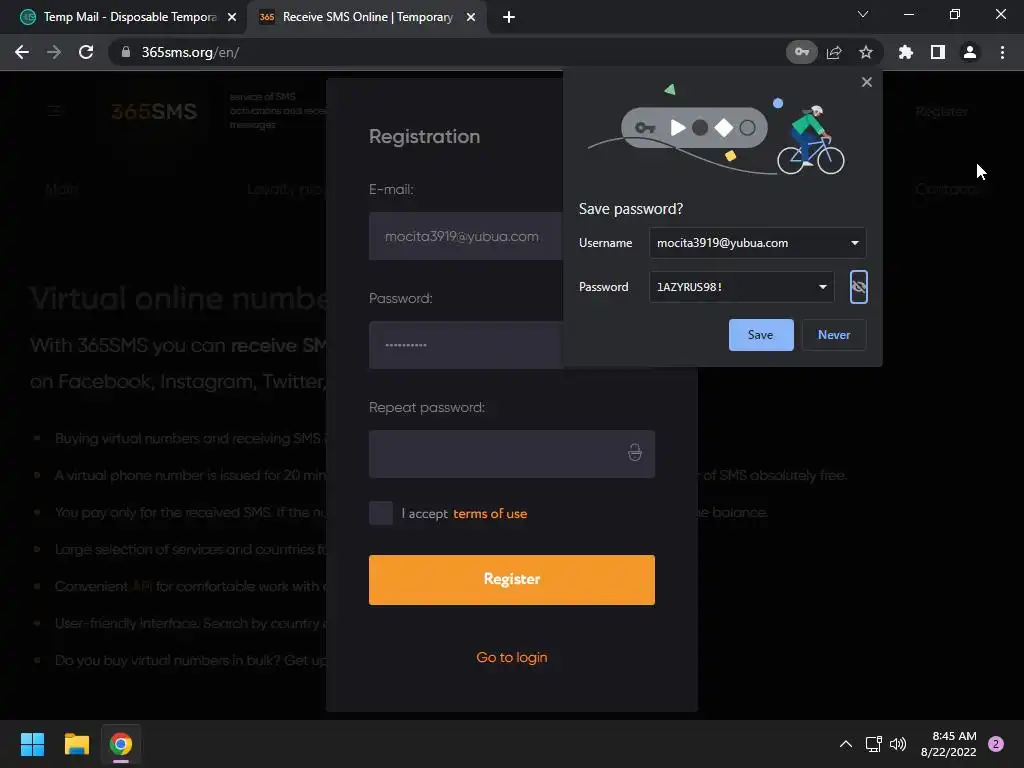Open the volume tray icon
This screenshot has width=1024, height=768.
[898, 744]
